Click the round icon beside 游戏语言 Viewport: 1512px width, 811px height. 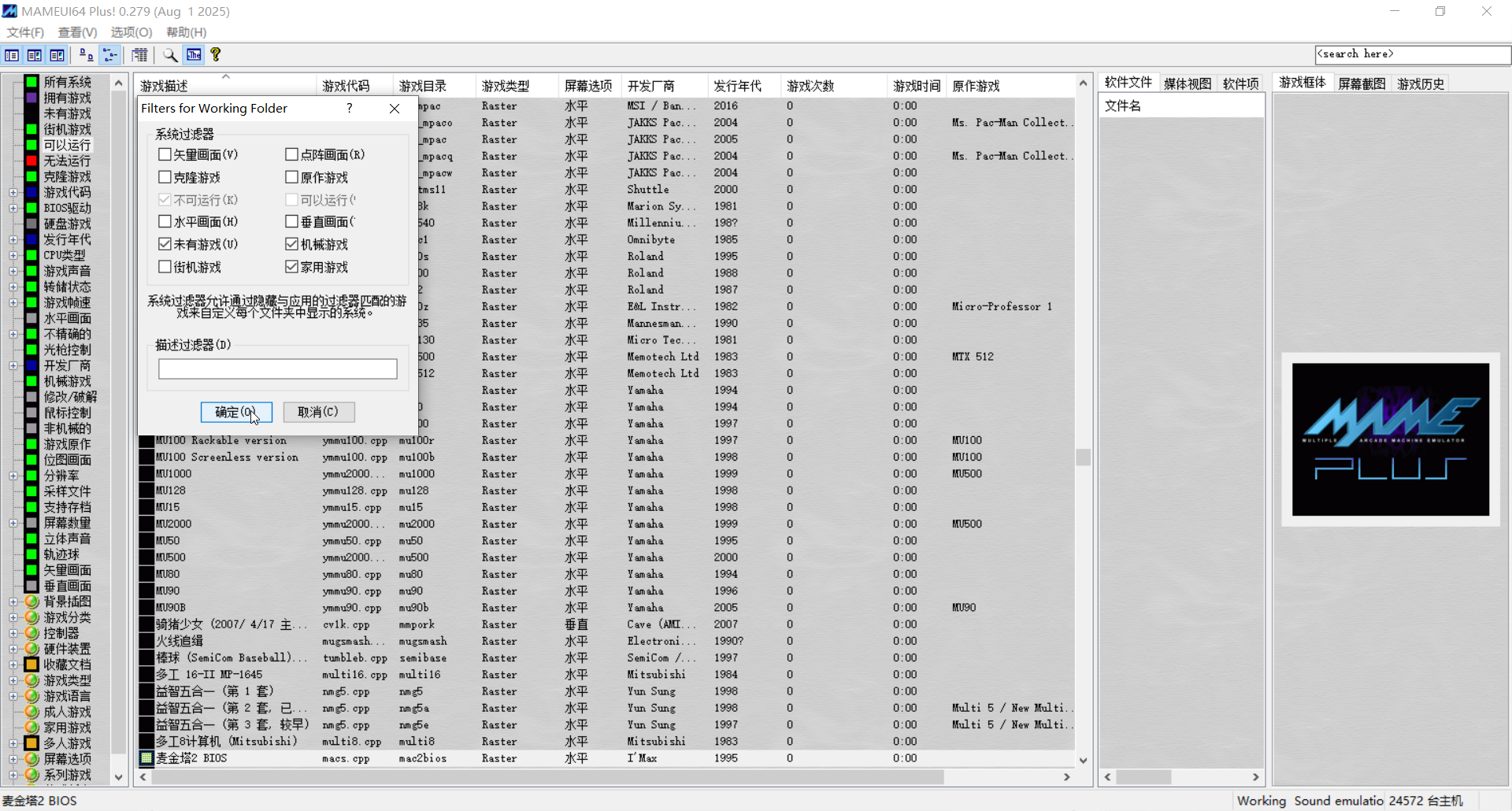tap(31, 696)
